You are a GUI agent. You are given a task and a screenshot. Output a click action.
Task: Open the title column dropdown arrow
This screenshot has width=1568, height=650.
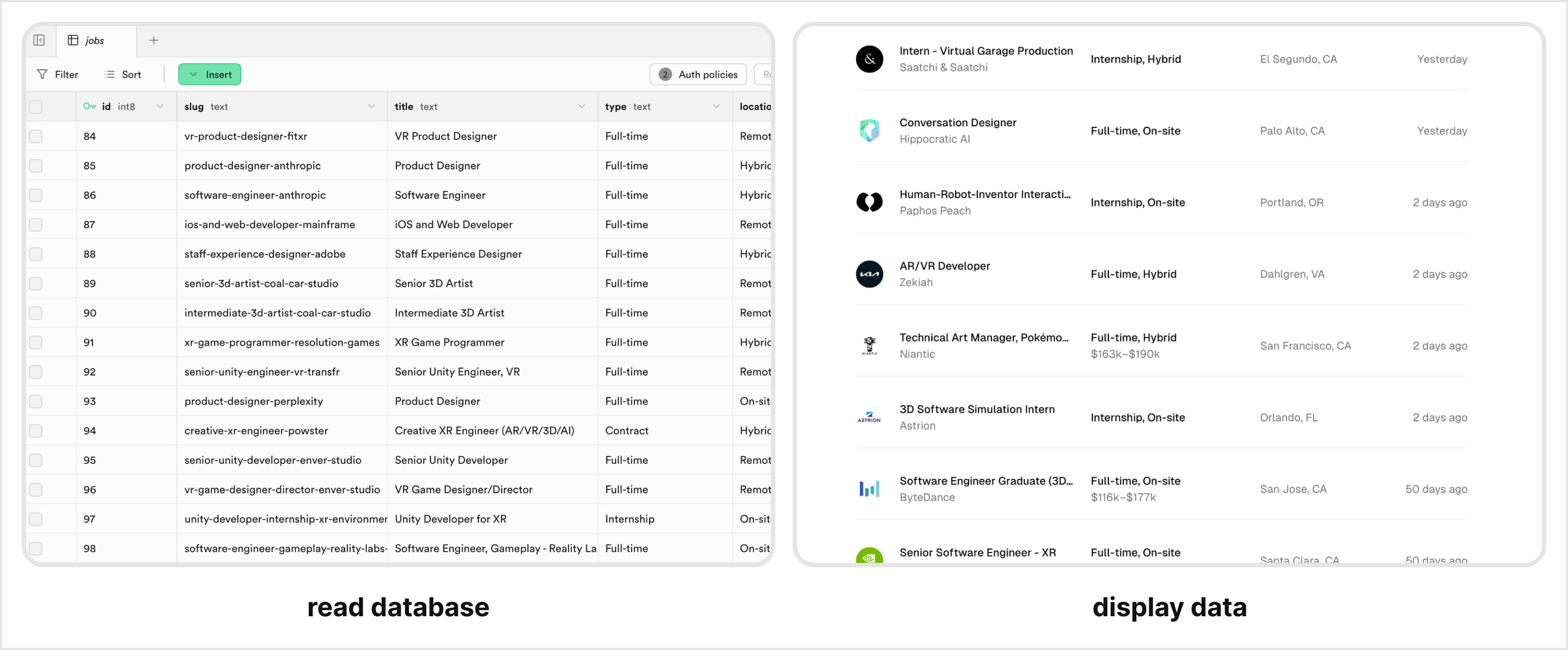pos(581,107)
